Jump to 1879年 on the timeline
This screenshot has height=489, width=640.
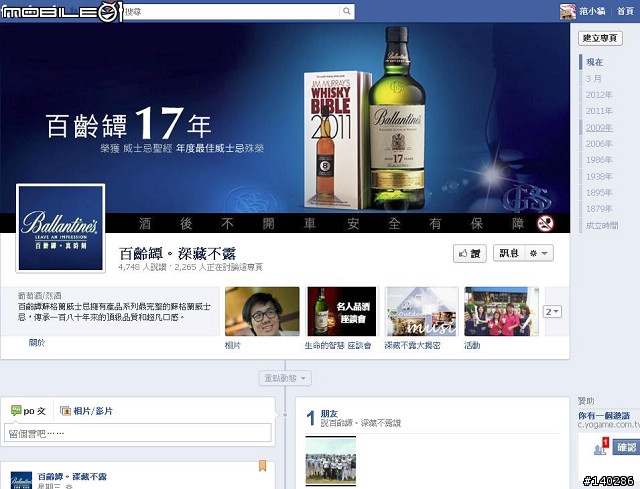point(599,209)
